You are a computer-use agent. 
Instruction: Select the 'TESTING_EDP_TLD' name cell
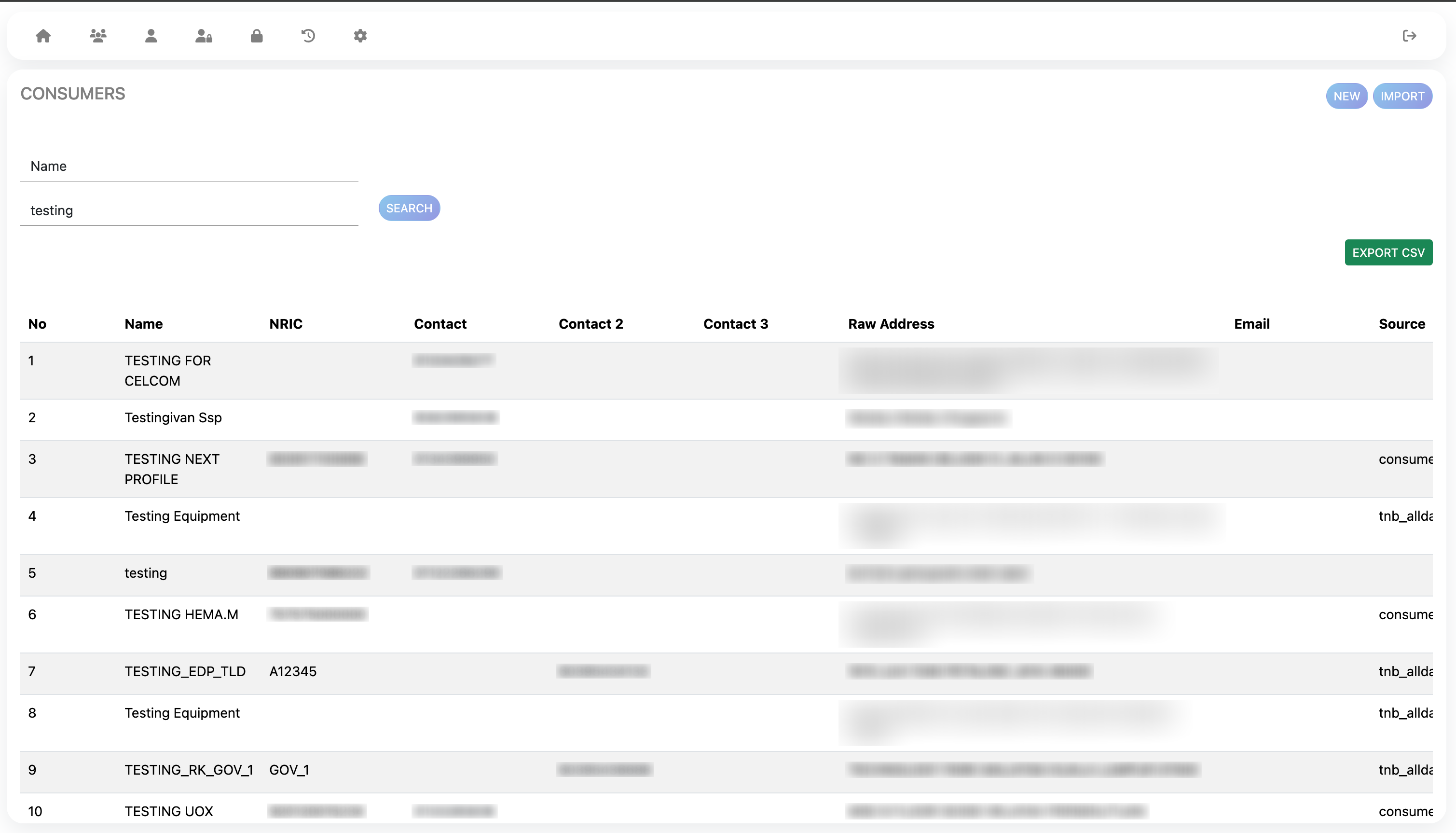[185, 672]
